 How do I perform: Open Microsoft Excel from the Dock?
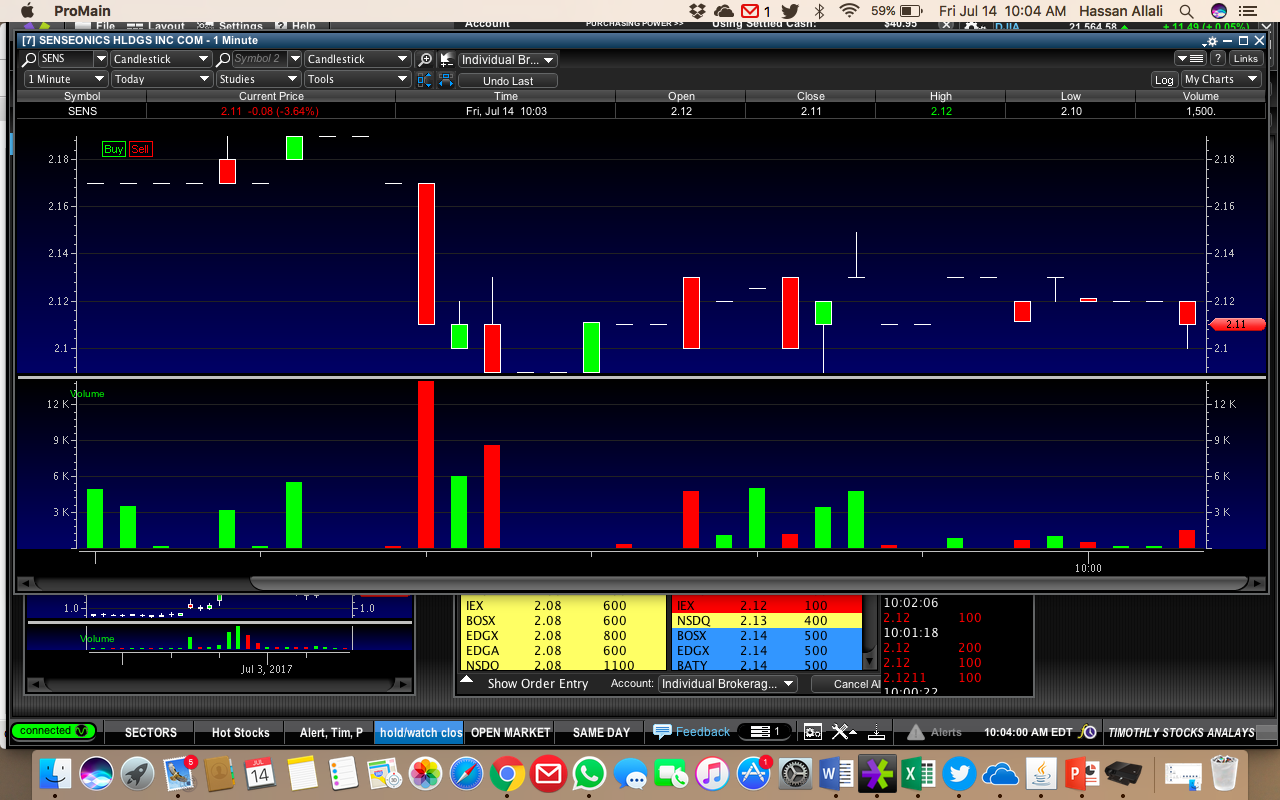pos(917,774)
